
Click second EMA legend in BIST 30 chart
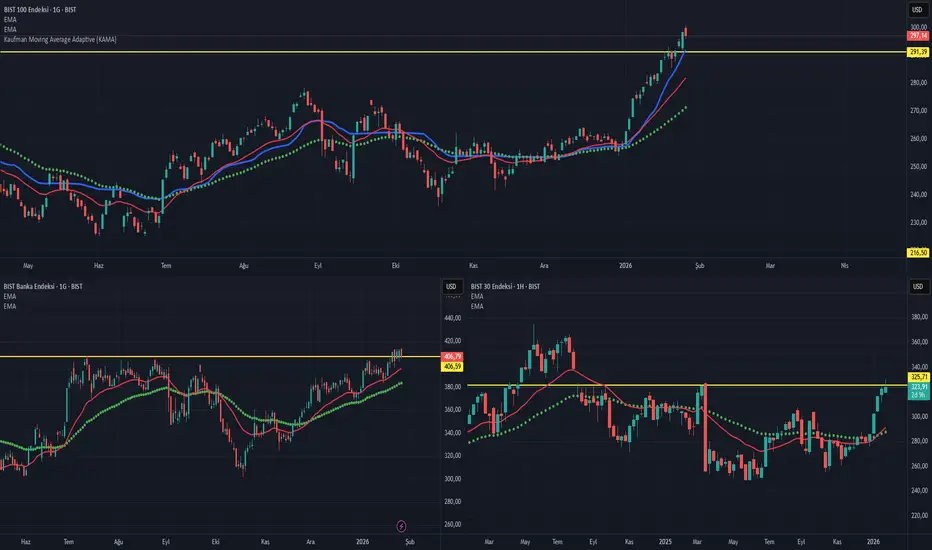pyautogui.click(x=476, y=306)
